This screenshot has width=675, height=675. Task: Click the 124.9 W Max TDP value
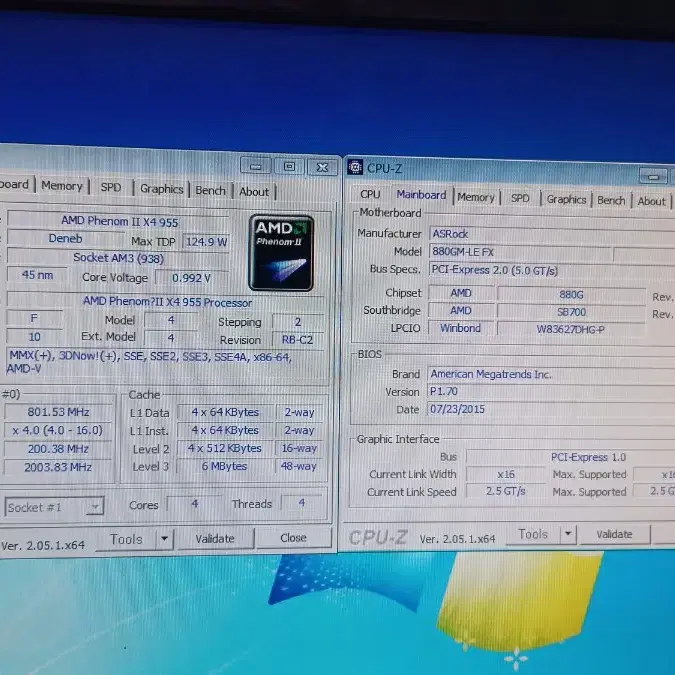(x=207, y=242)
